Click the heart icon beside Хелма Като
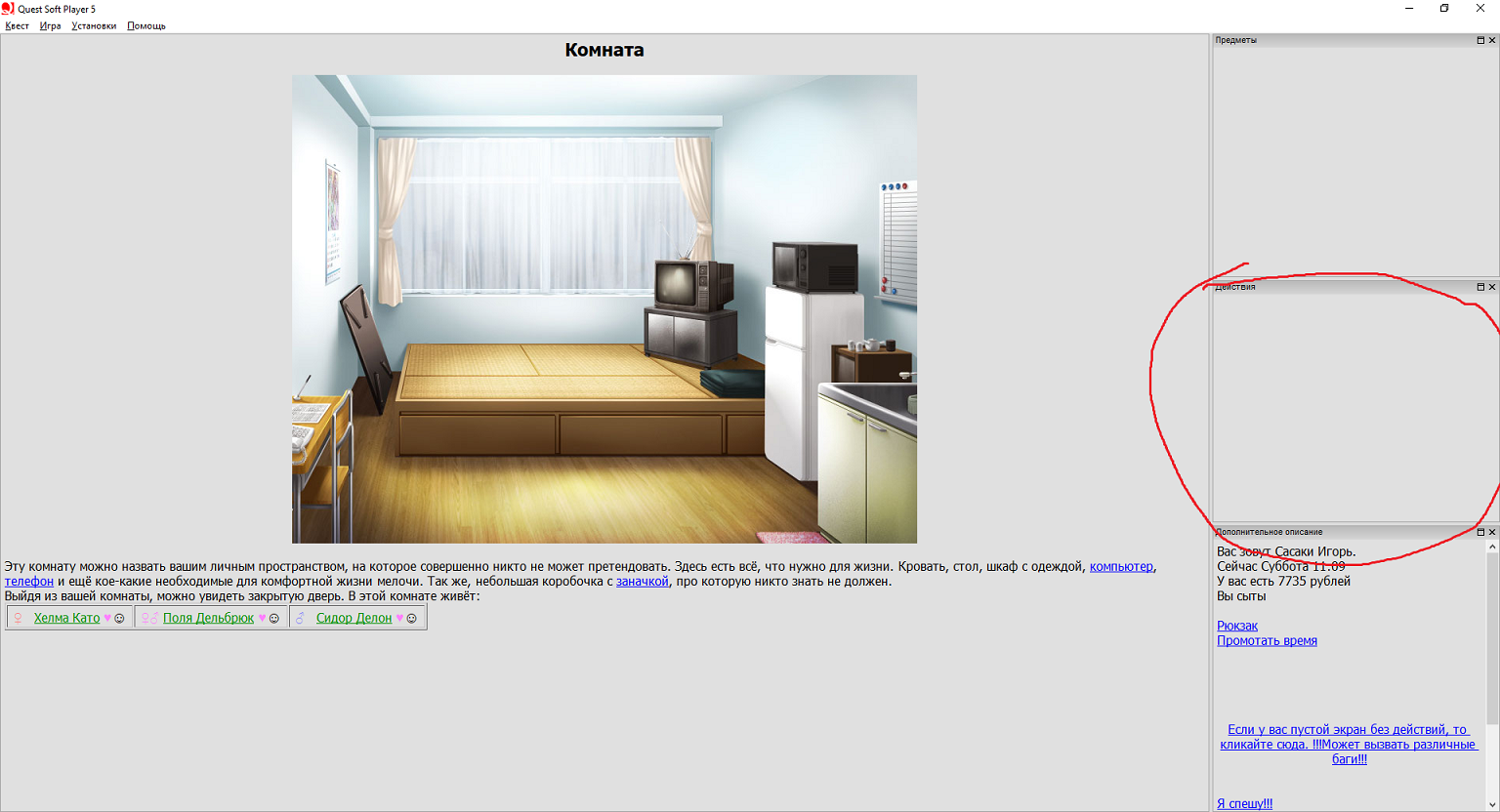1500x812 pixels. click(x=107, y=618)
